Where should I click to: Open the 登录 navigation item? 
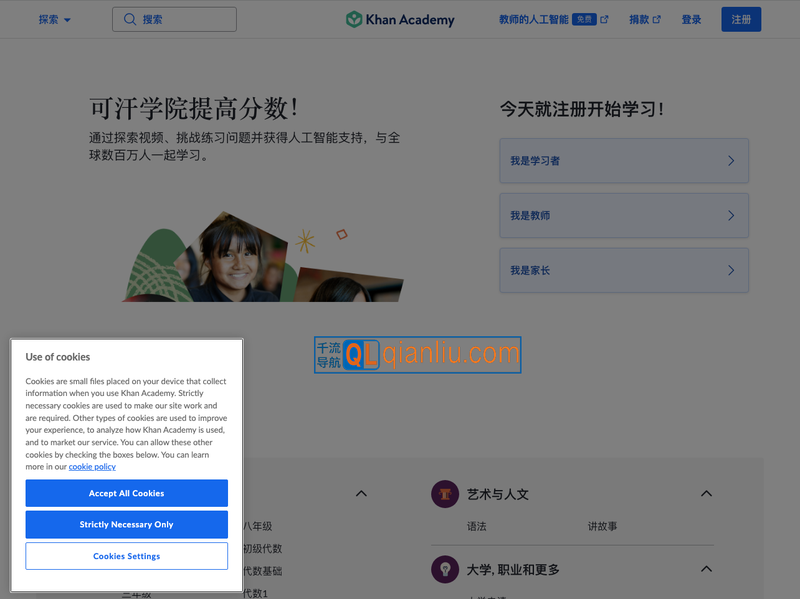(691, 18)
